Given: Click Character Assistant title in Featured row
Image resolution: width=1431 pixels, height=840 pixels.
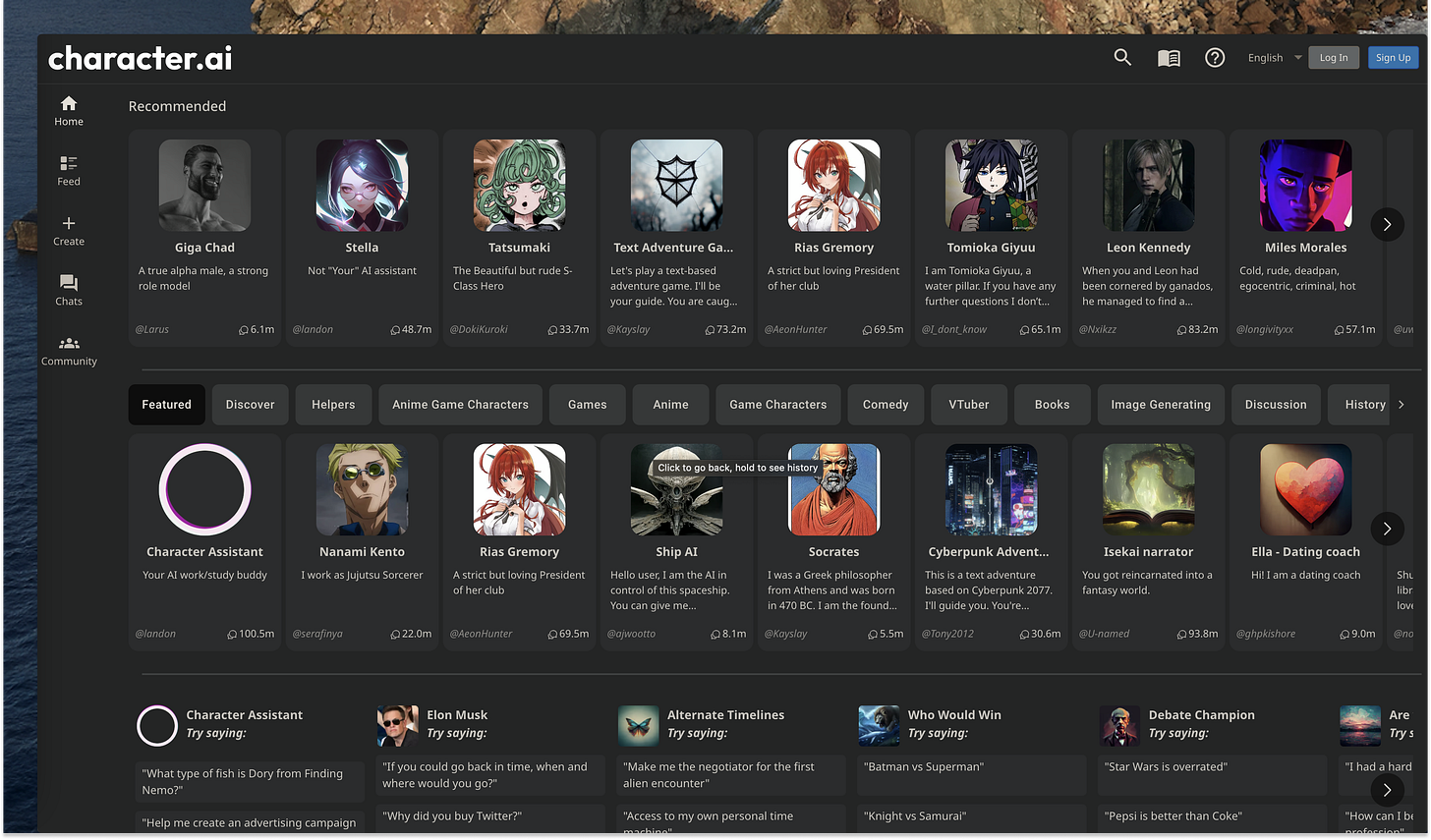Looking at the screenshot, I should [204, 552].
